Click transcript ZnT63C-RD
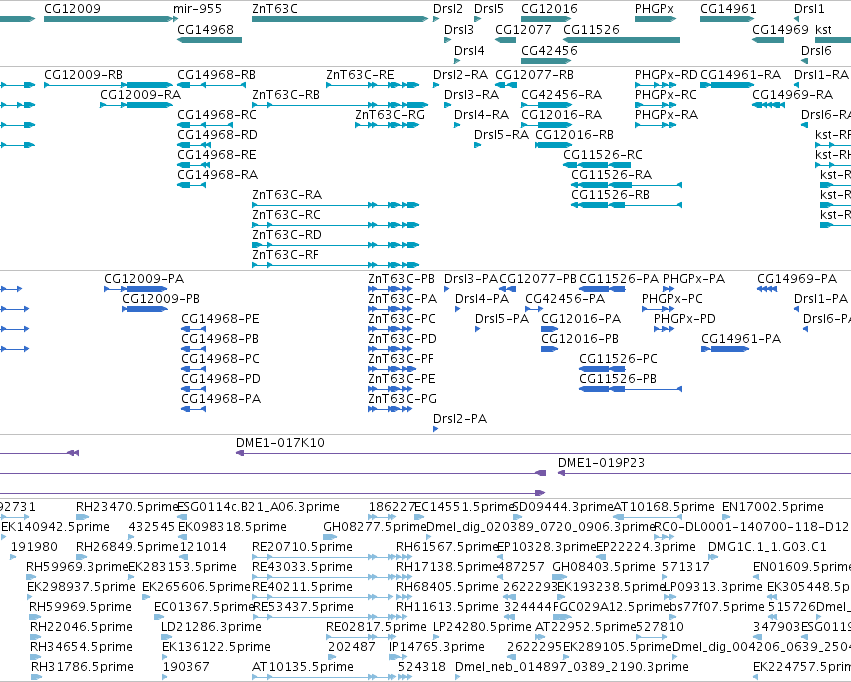Screen dimensions: 851x682 coord(336,245)
